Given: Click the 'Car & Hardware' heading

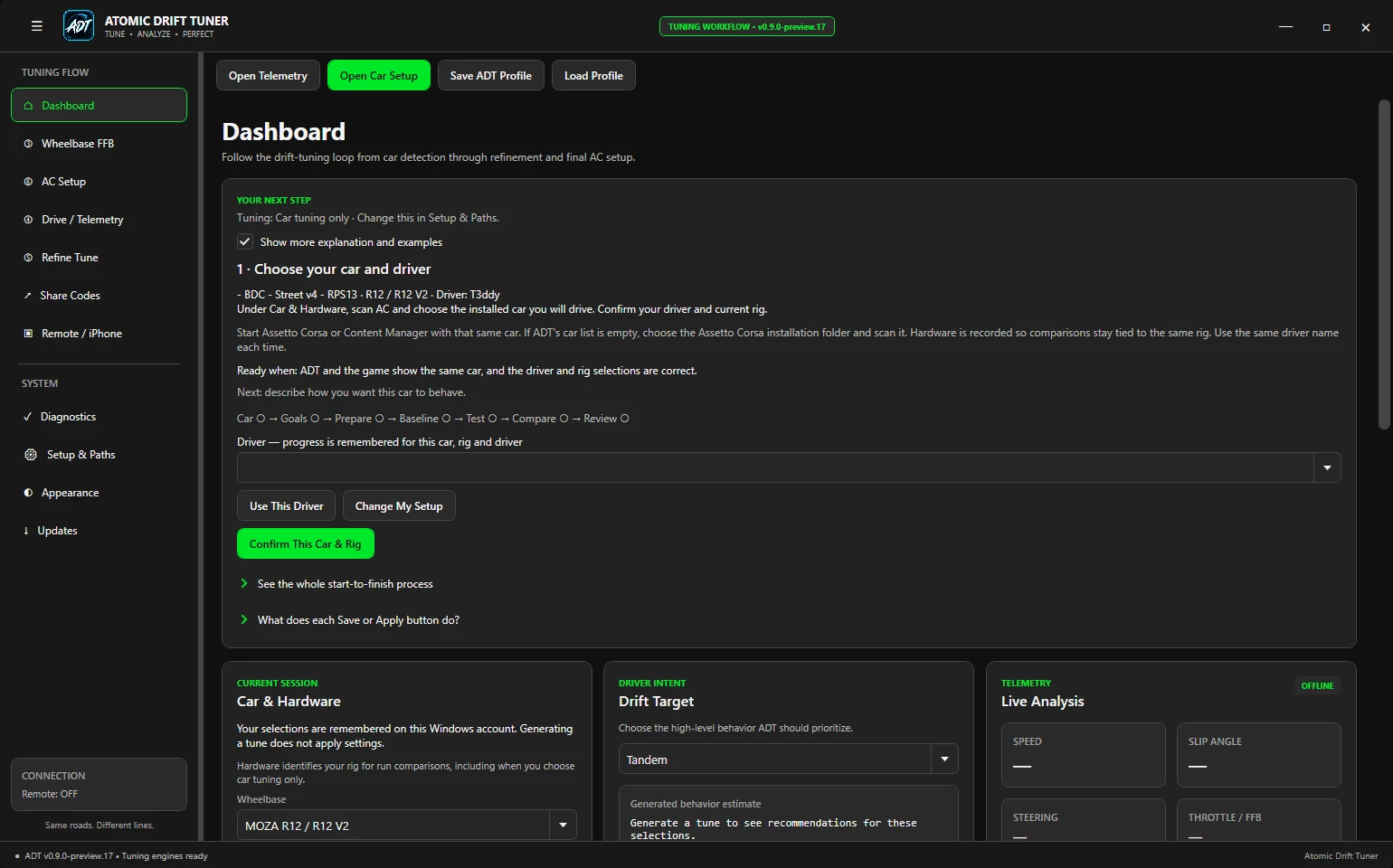Looking at the screenshot, I should point(289,702).
